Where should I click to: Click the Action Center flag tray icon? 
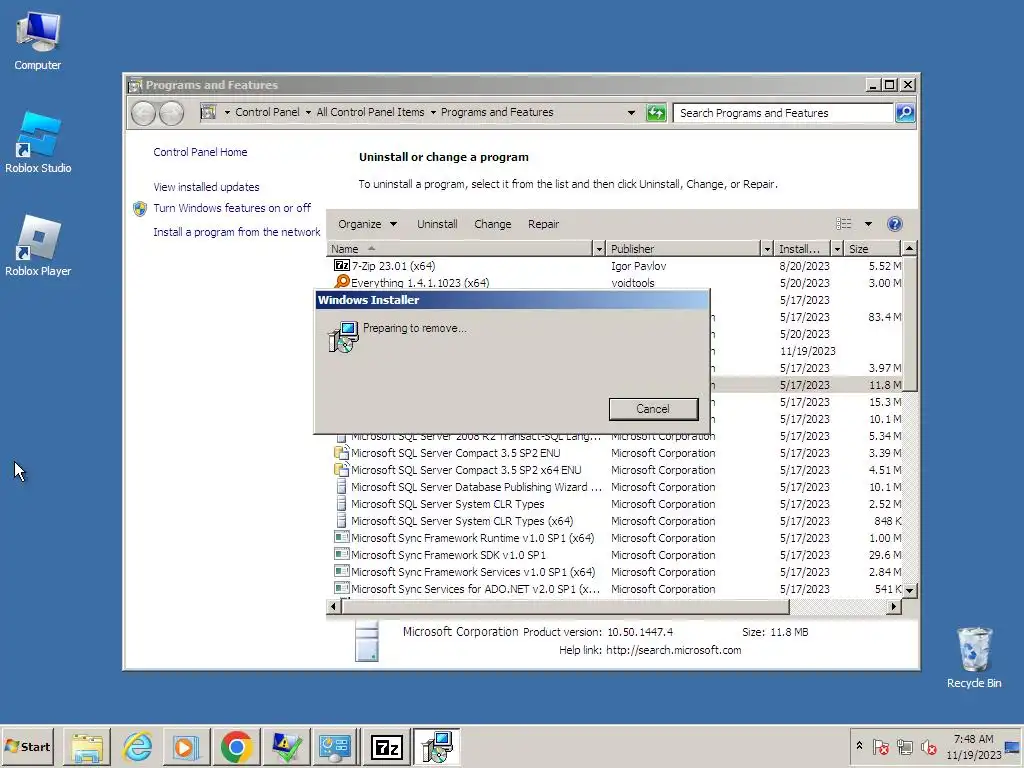[880, 746]
